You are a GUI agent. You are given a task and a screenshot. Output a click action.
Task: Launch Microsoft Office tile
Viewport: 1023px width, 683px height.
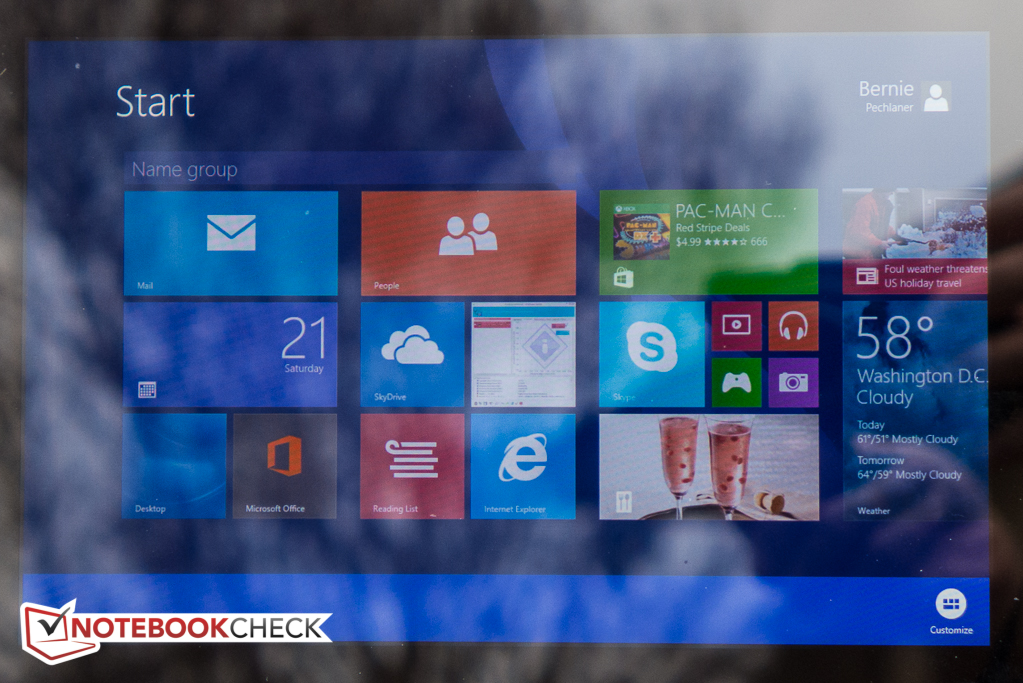point(285,466)
